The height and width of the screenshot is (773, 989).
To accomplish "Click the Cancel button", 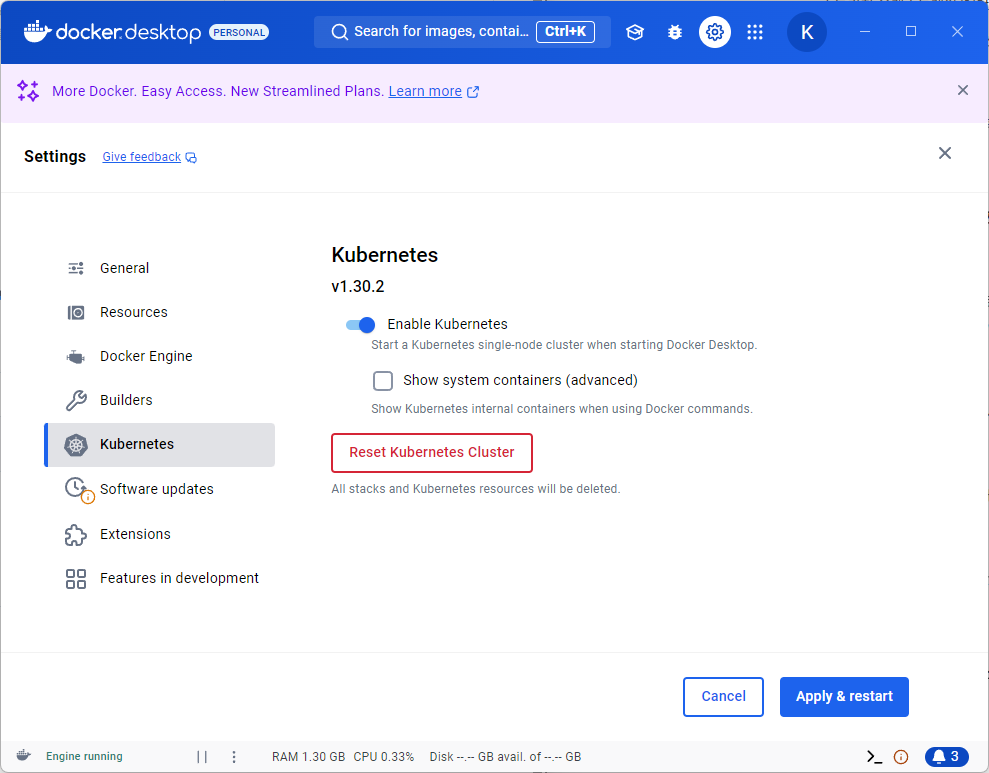I will coord(723,697).
